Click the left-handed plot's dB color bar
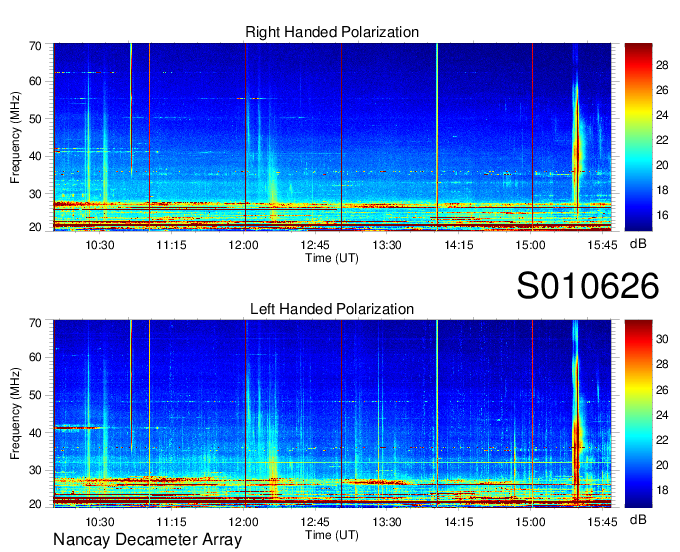The width and height of the screenshot is (680, 552). (x=638, y=414)
